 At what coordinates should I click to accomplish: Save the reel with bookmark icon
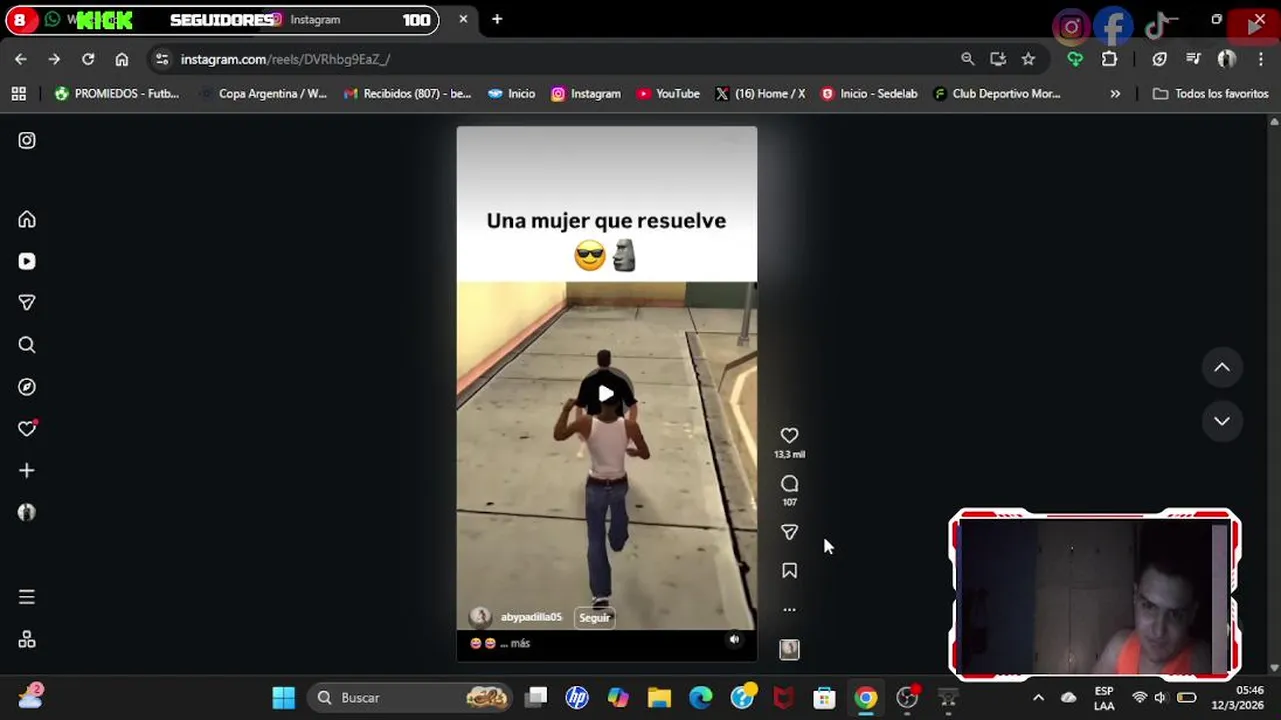tap(789, 571)
